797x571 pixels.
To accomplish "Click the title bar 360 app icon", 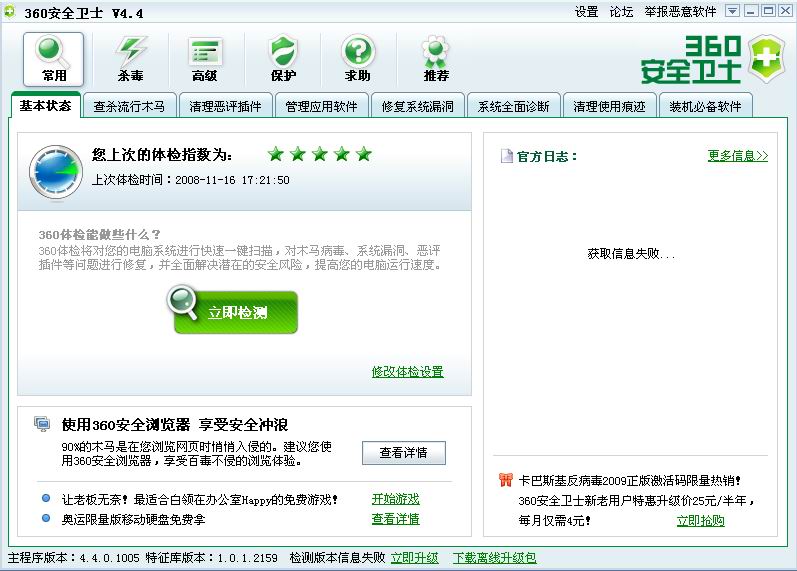I will pos(10,11).
